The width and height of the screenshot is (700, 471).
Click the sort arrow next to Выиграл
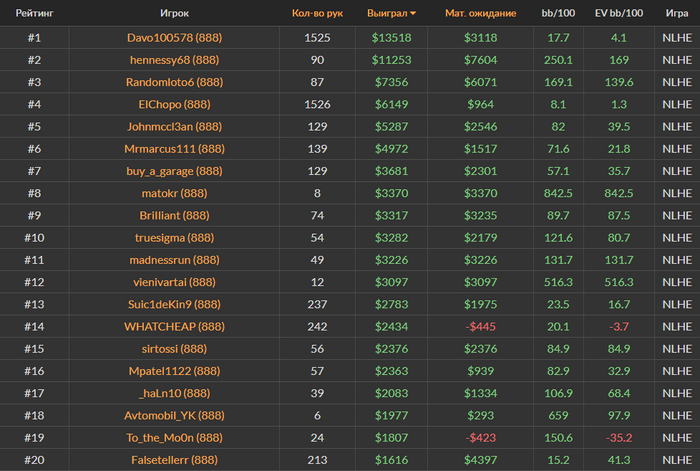[413, 13]
